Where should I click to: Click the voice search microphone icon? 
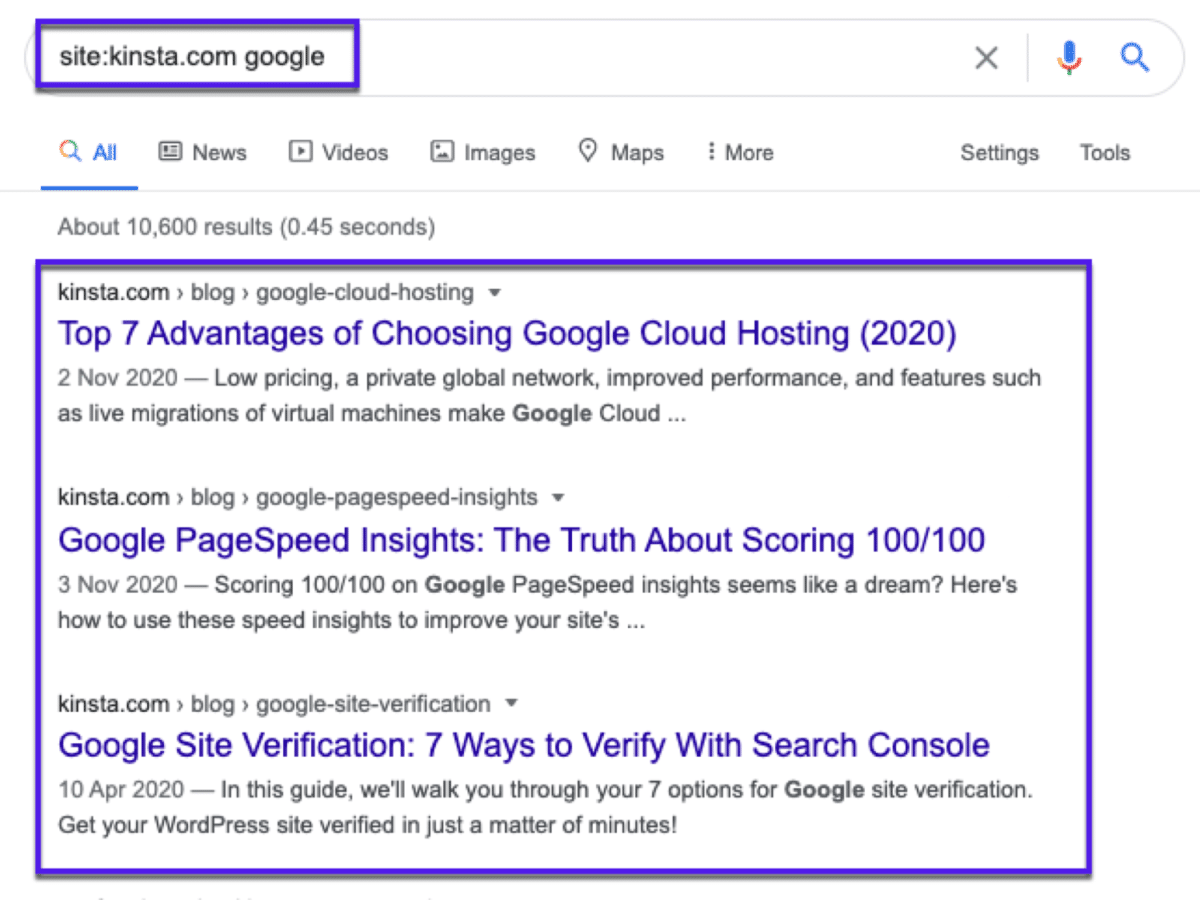point(1069,57)
